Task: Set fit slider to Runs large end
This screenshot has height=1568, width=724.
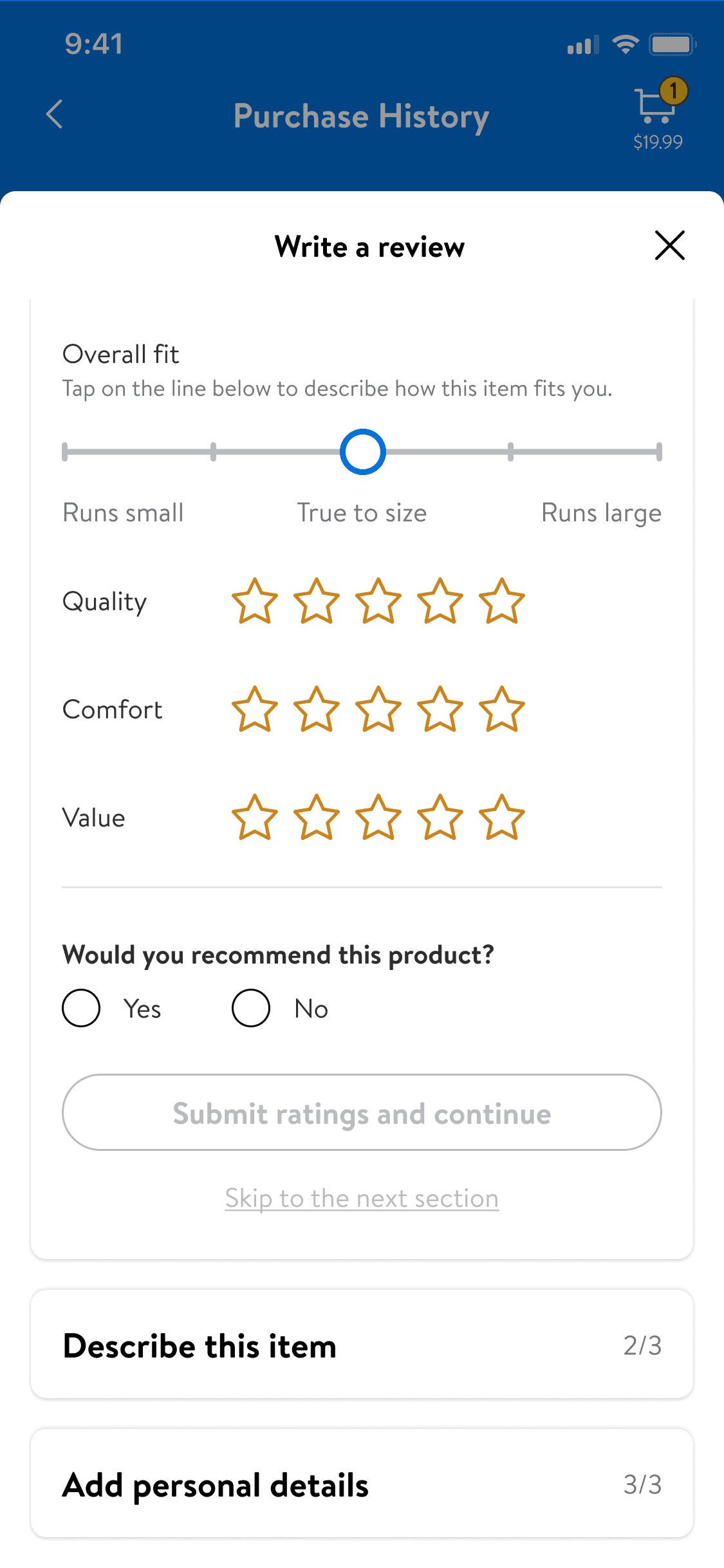Action: pyautogui.click(x=658, y=452)
